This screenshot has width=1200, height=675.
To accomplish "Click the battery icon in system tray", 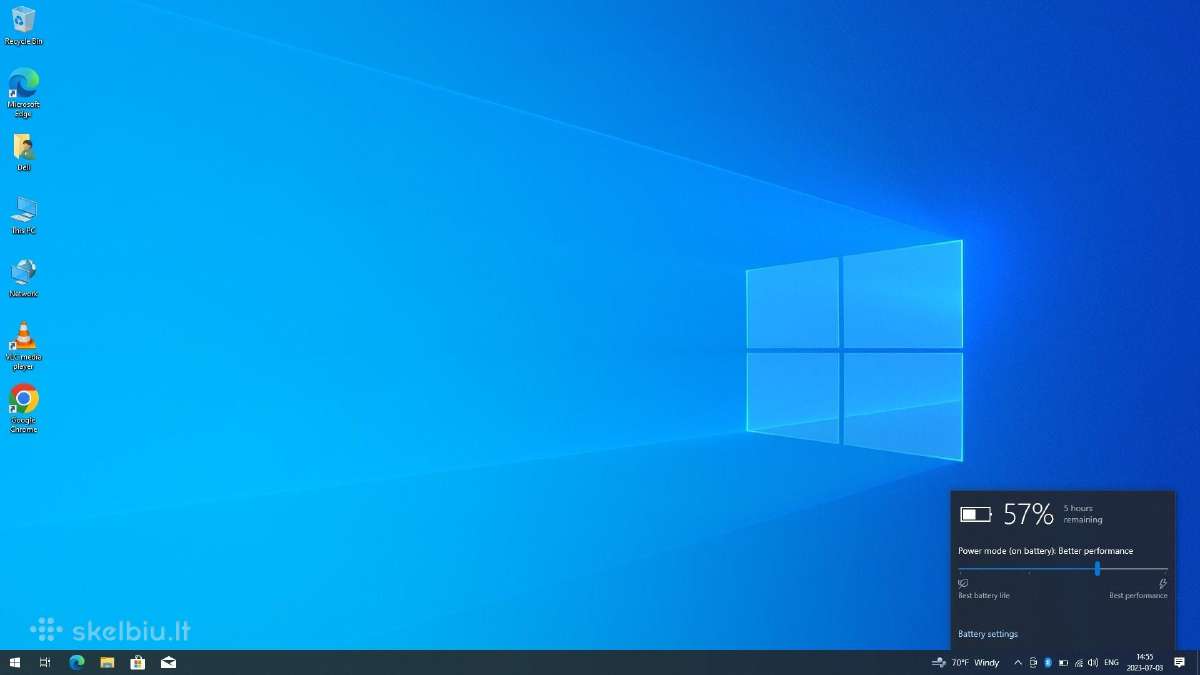I will coord(1063,662).
